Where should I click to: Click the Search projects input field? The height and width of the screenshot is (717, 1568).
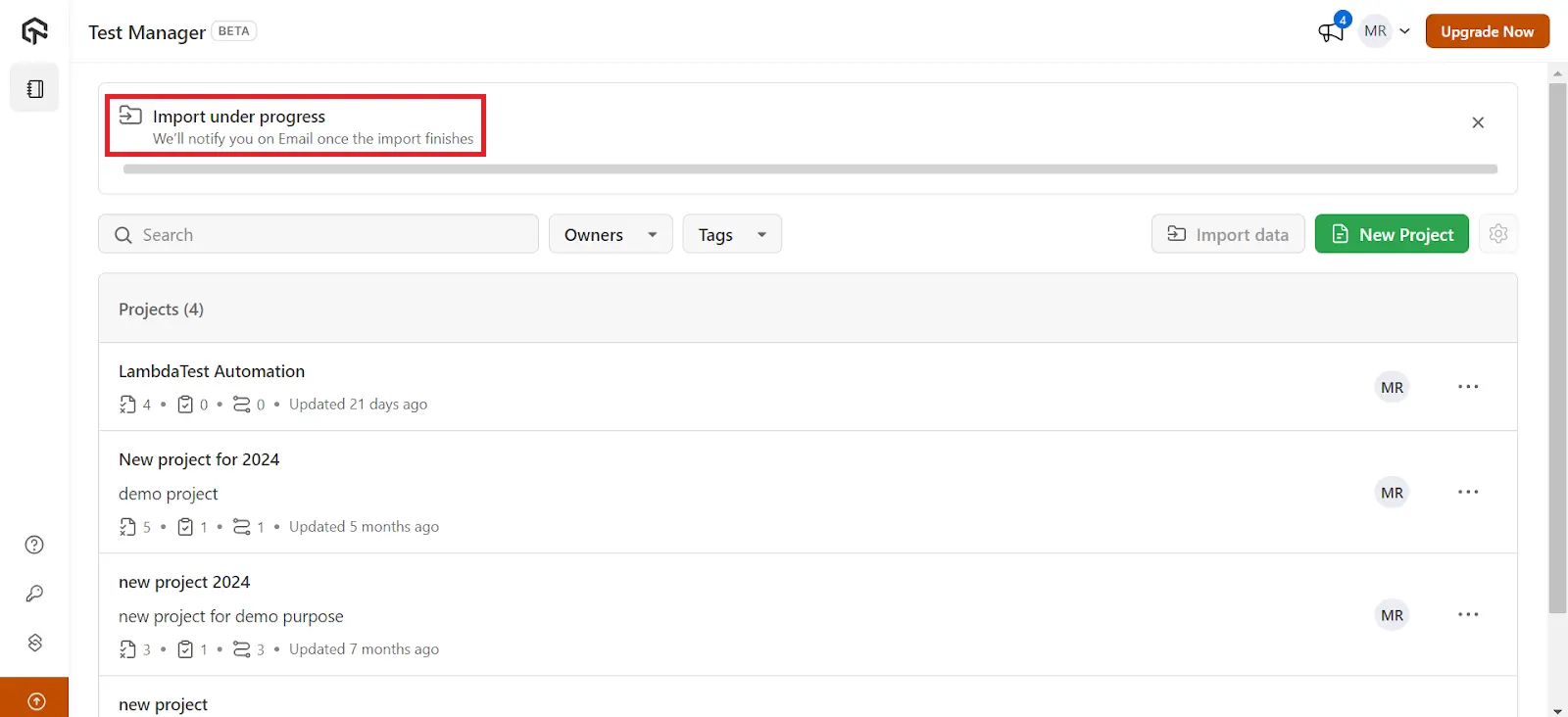(x=318, y=235)
